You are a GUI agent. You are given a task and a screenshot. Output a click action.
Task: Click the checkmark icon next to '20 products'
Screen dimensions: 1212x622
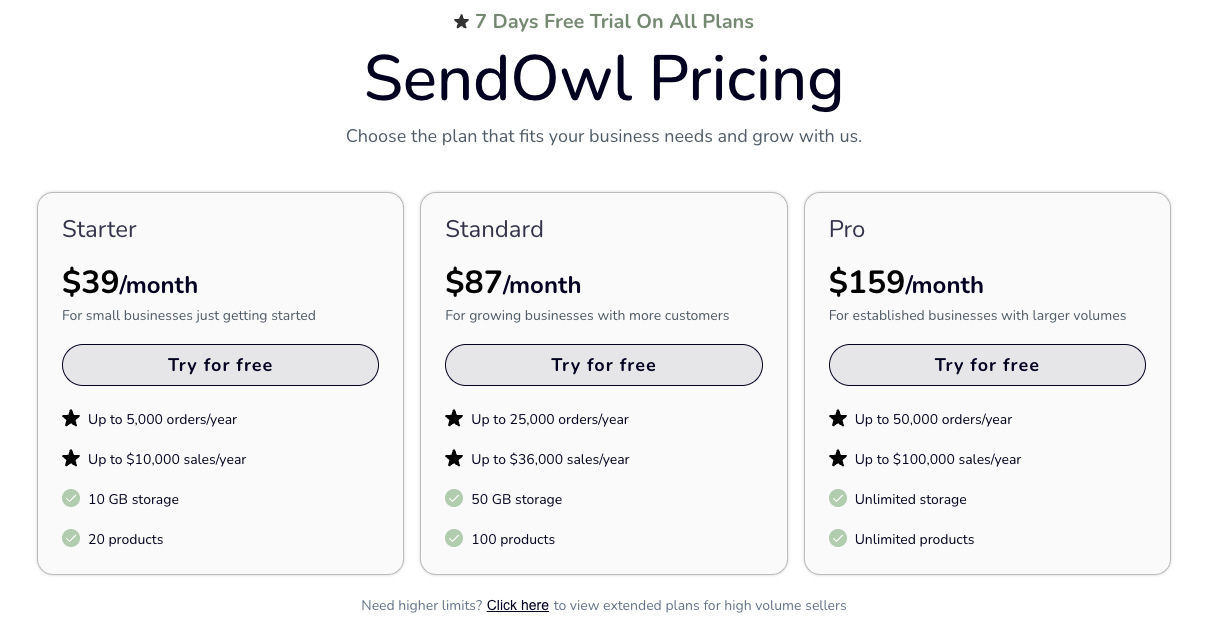71,538
